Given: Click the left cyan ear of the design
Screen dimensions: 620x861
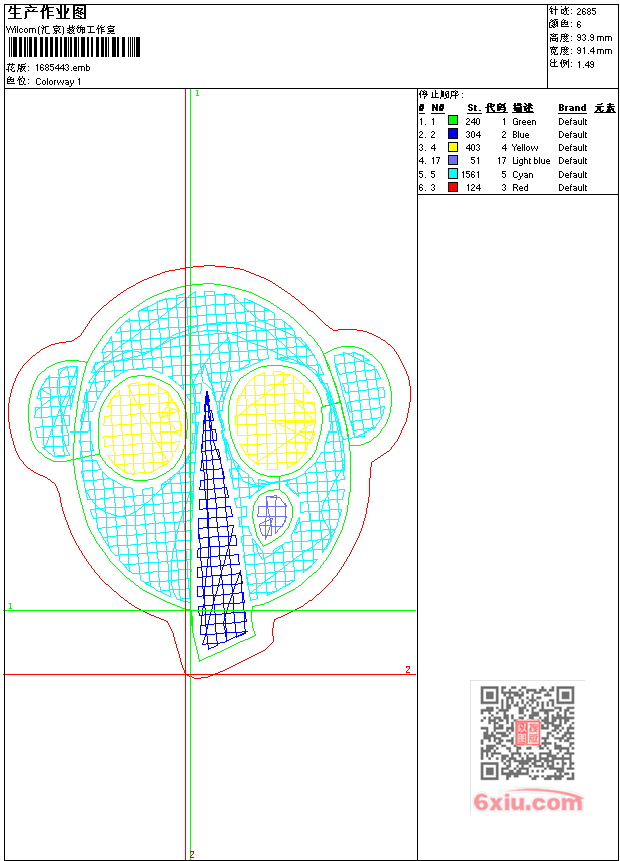Looking at the screenshot, I should pyautogui.click(x=55, y=411).
